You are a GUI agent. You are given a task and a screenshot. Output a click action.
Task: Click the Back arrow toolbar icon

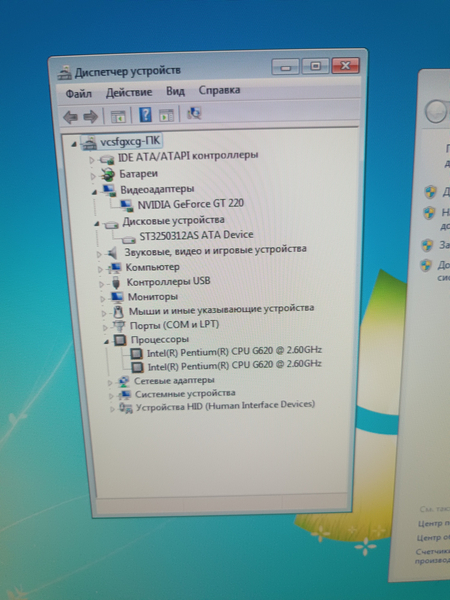click(x=70, y=117)
